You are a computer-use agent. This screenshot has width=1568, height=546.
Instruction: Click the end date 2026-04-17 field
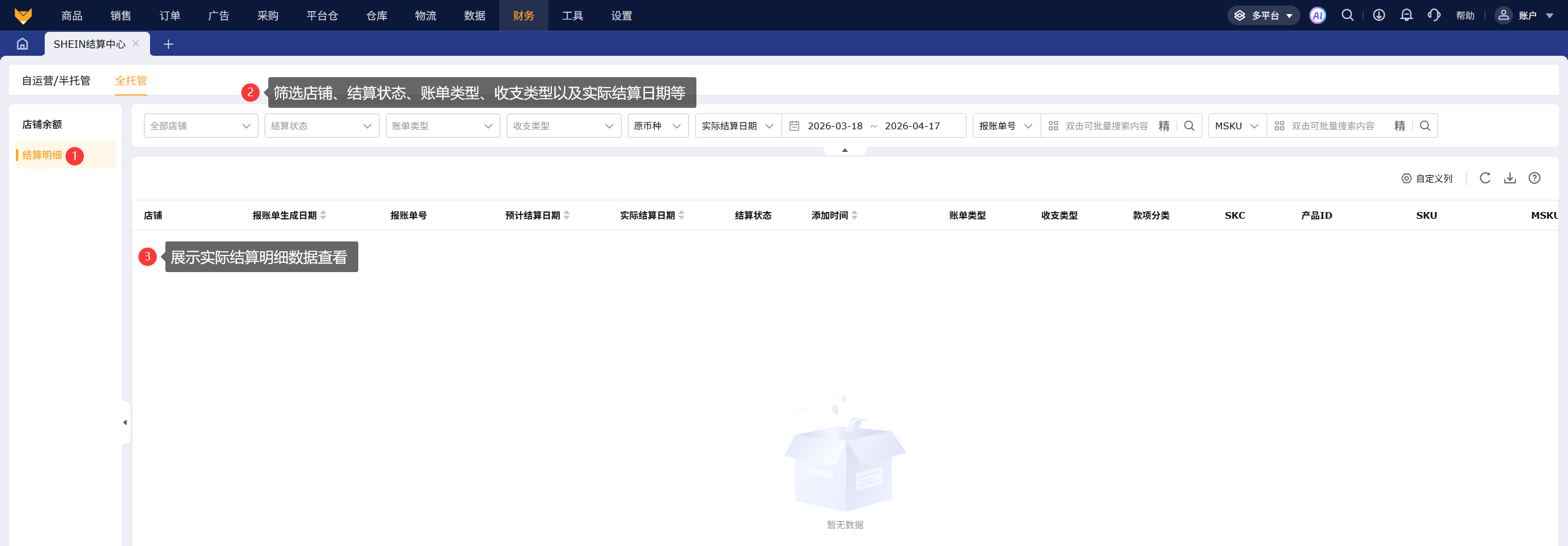(912, 126)
